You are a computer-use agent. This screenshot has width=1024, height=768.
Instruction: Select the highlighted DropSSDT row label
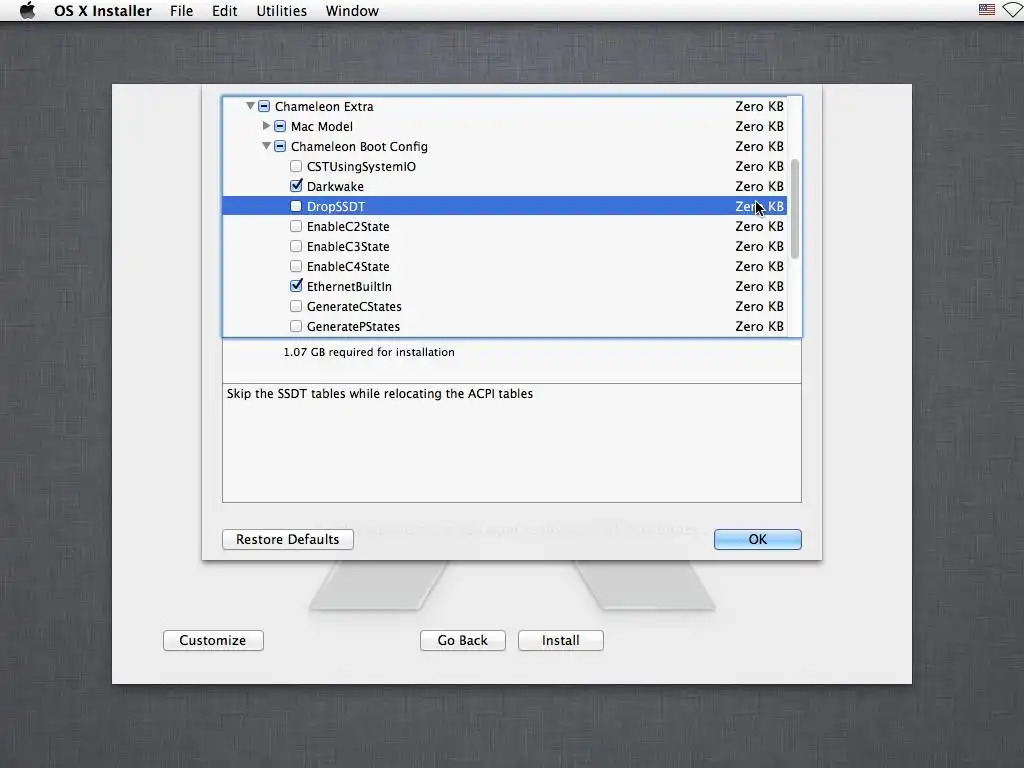pos(336,206)
